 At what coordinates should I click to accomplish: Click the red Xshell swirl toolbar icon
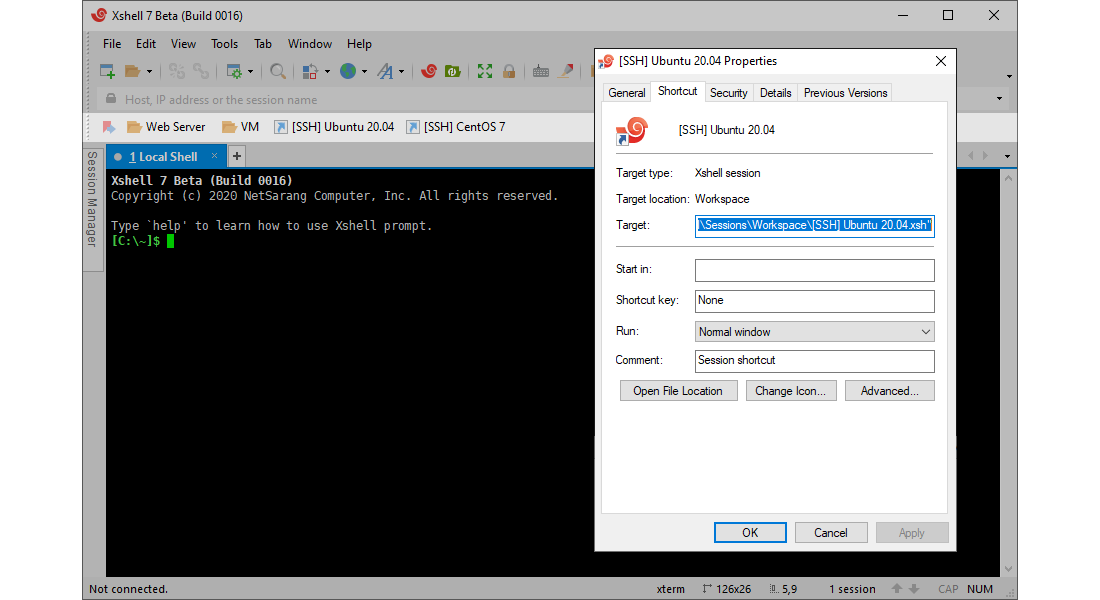pyautogui.click(x=429, y=71)
